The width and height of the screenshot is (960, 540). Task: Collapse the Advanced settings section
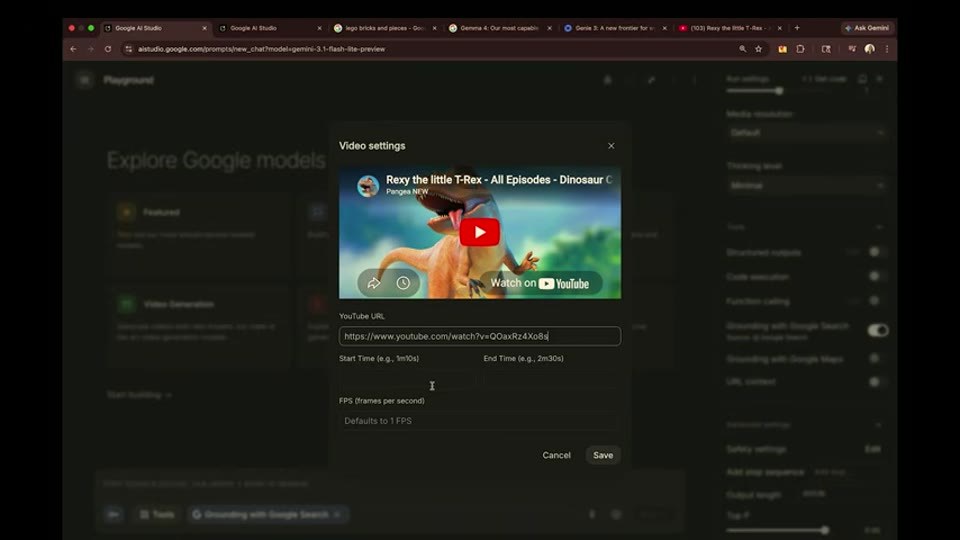[x=879, y=424]
